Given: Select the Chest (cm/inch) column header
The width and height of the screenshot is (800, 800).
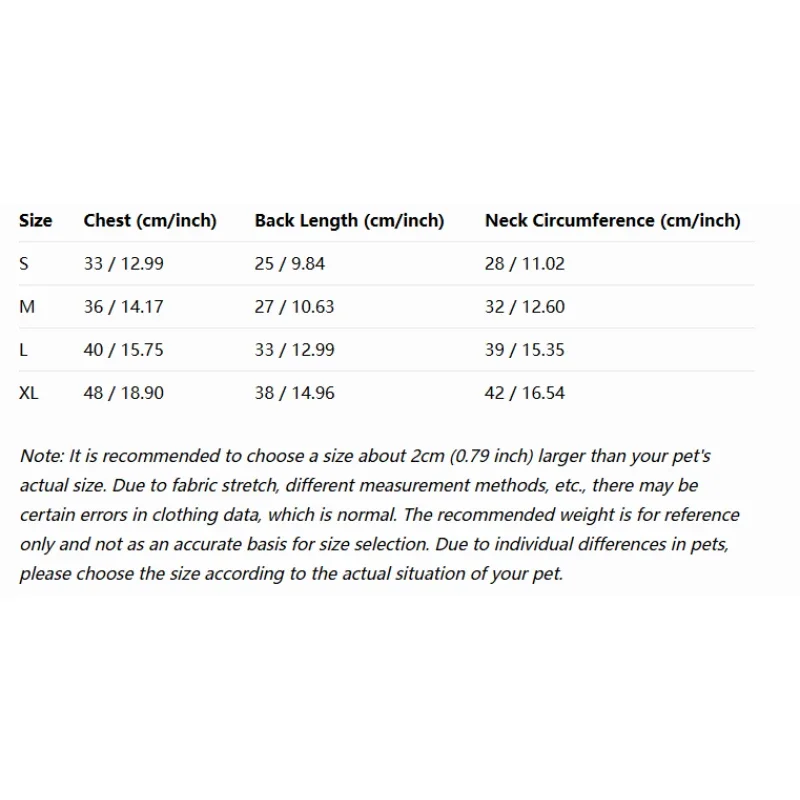Looking at the screenshot, I should point(150,221).
